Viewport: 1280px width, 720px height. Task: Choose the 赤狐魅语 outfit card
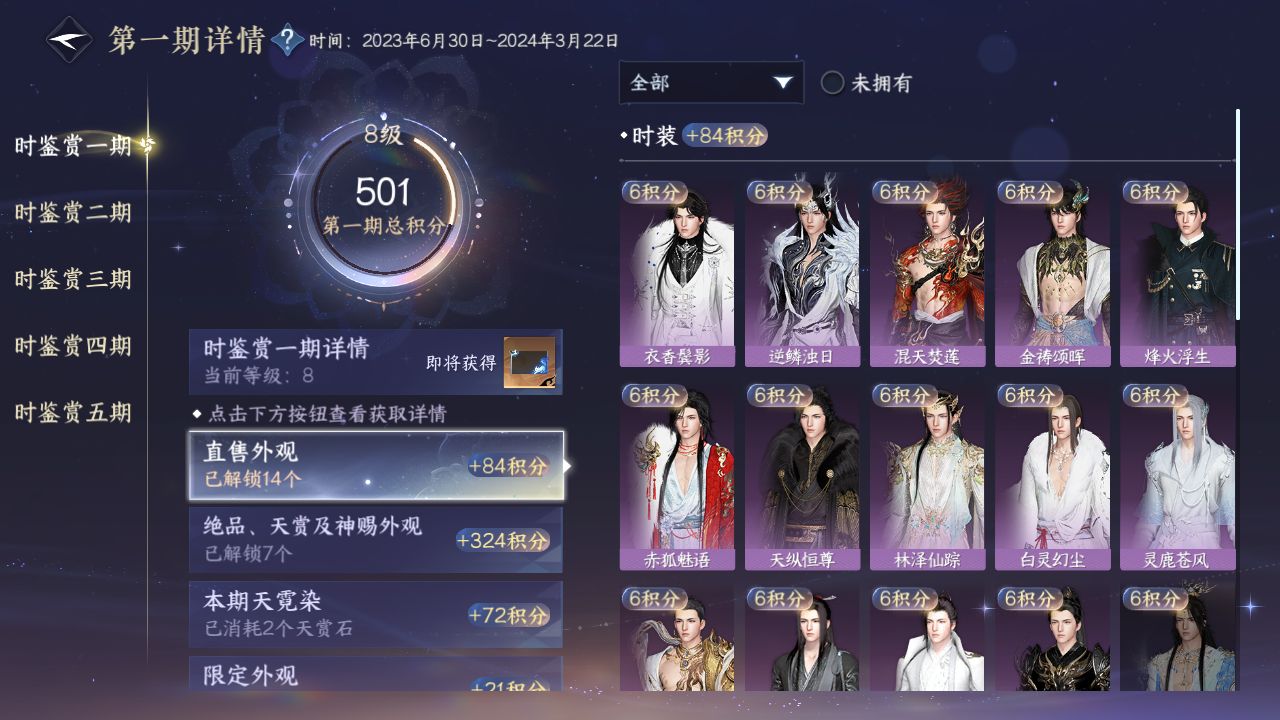pyautogui.click(x=677, y=477)
